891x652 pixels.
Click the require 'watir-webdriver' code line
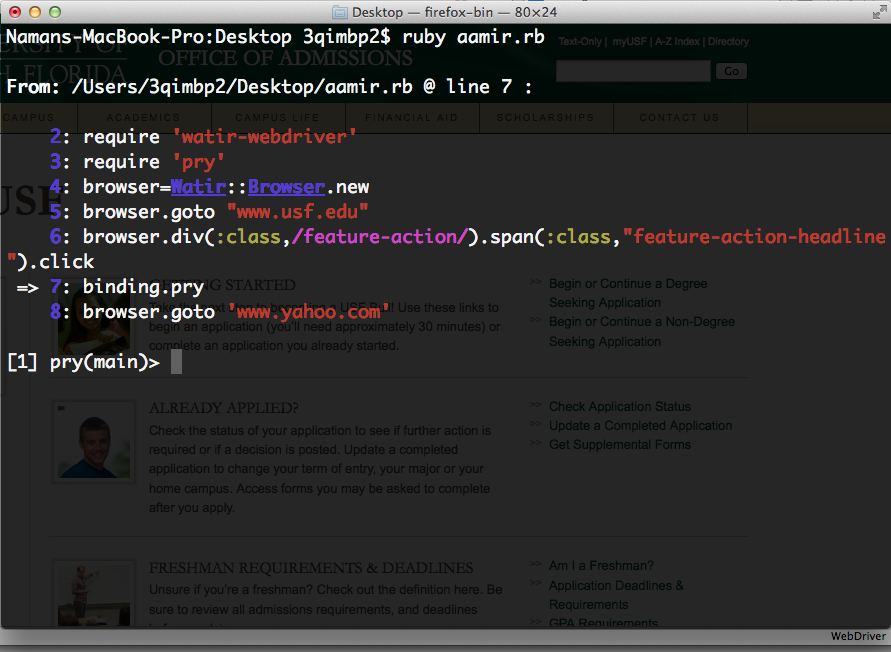click(219, 137)
